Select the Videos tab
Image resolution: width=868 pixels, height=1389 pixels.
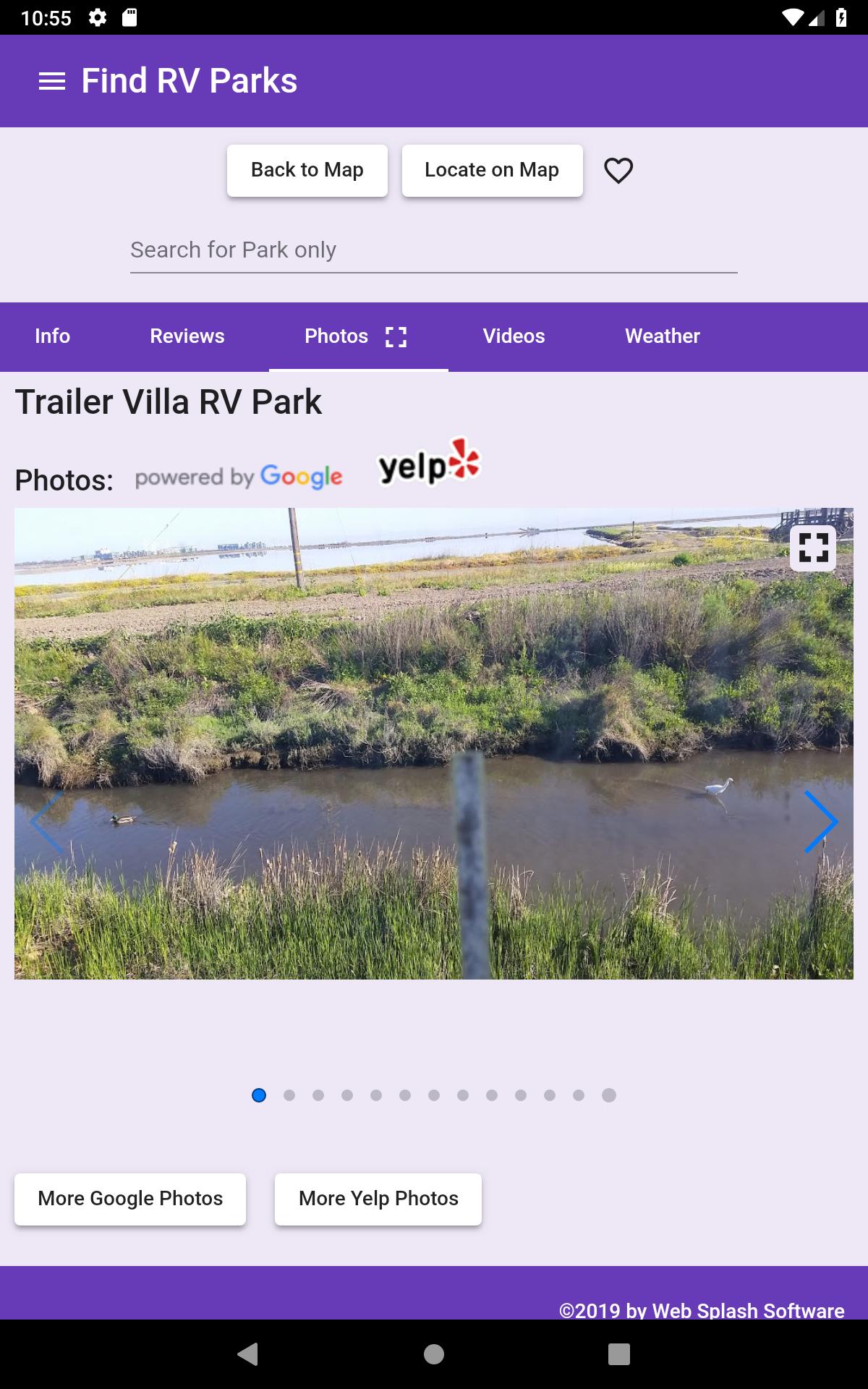point(514,336)
